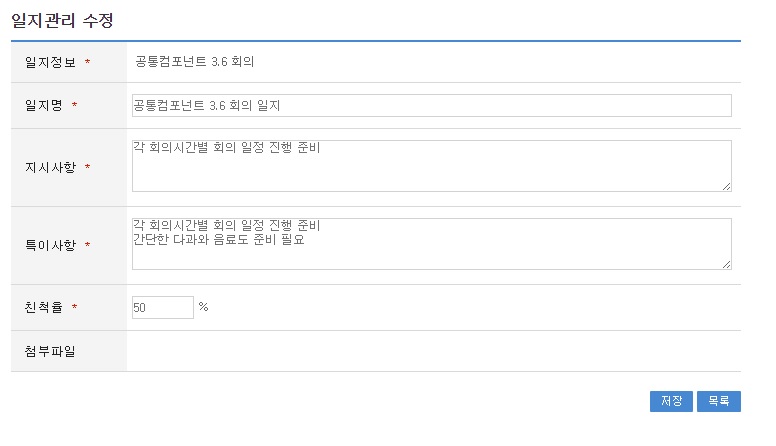The height and width of the screenshot is (446, 776).
Task: Focus the 지시사항 text area
Action: 431,166
